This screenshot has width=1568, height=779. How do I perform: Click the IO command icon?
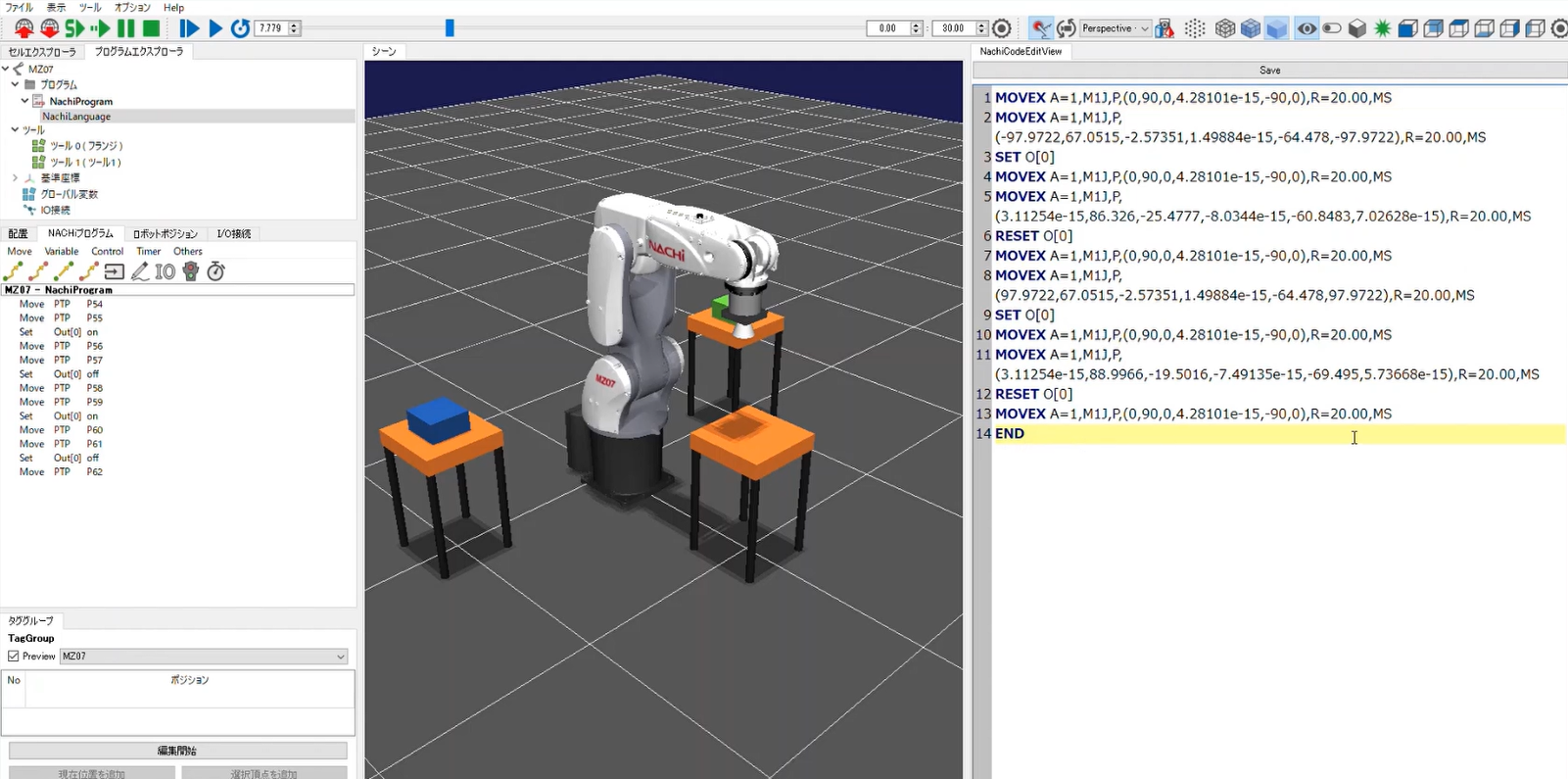point(166,271)
